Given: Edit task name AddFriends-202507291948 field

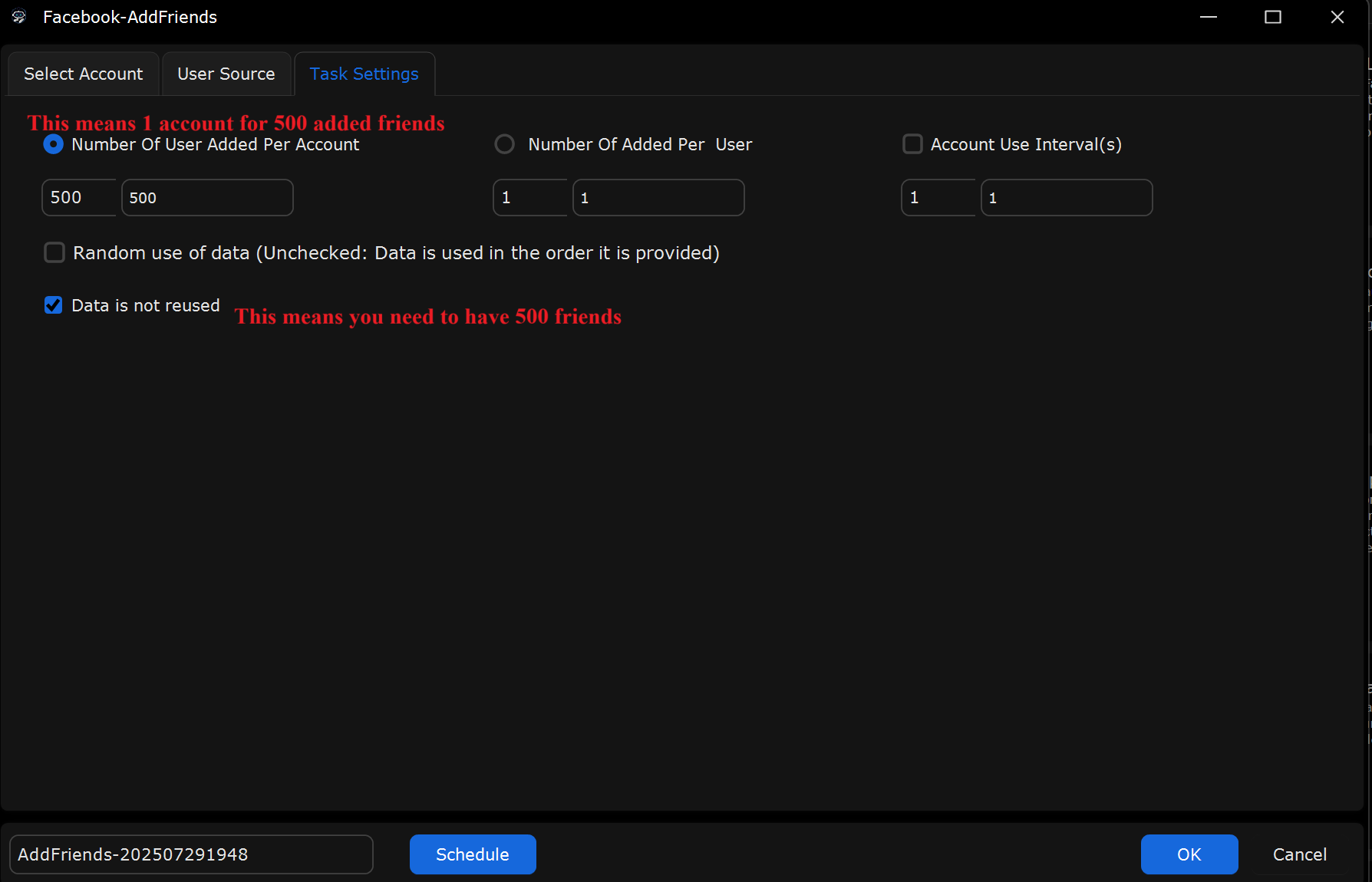Looking at the screenshot, I should click(x=191, y=854).
